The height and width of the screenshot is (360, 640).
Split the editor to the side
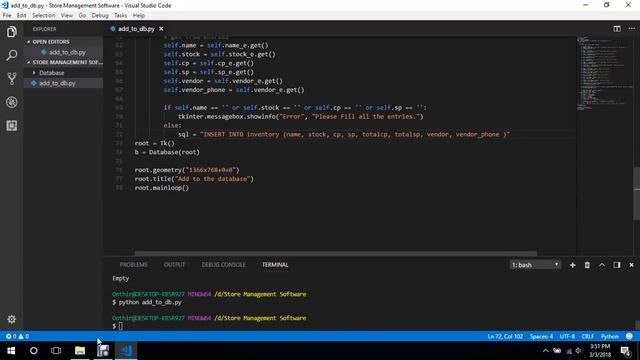(617, 29)
